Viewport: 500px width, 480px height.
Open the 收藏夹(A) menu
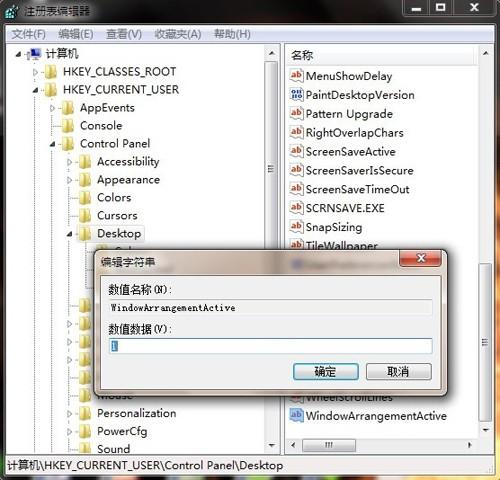[178, 34]
